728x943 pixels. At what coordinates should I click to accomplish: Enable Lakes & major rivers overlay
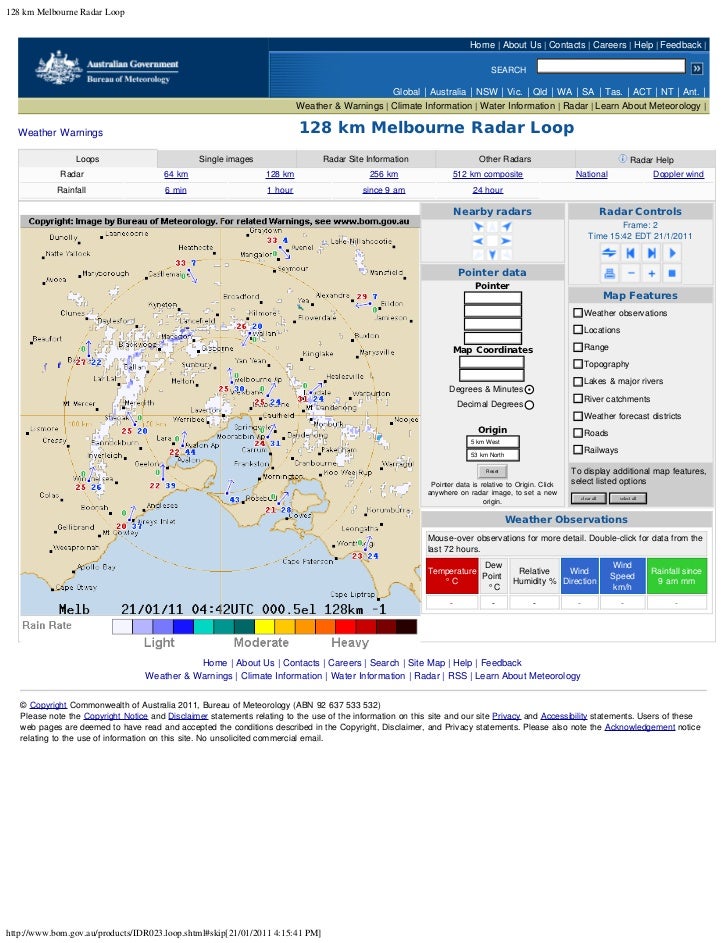point(578,381)
